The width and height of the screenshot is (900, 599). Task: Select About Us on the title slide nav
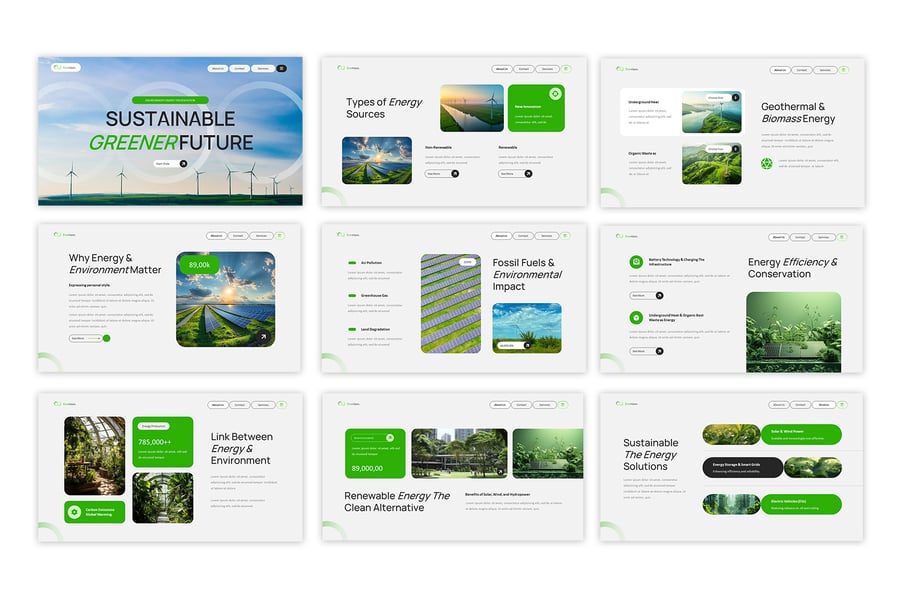[217, 68]
